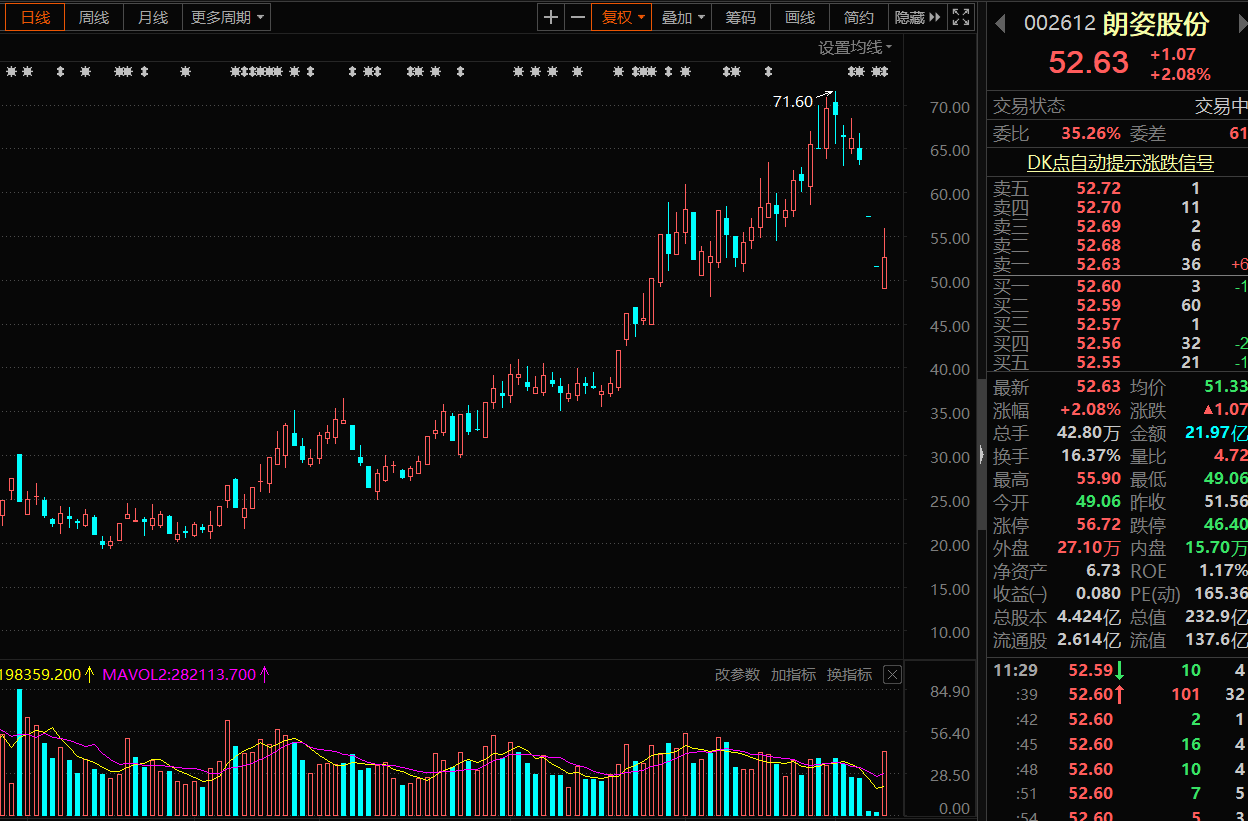Click the 71.60 high price marker
The height and width of the screenshot is (821, 1248).
point(793,102)
